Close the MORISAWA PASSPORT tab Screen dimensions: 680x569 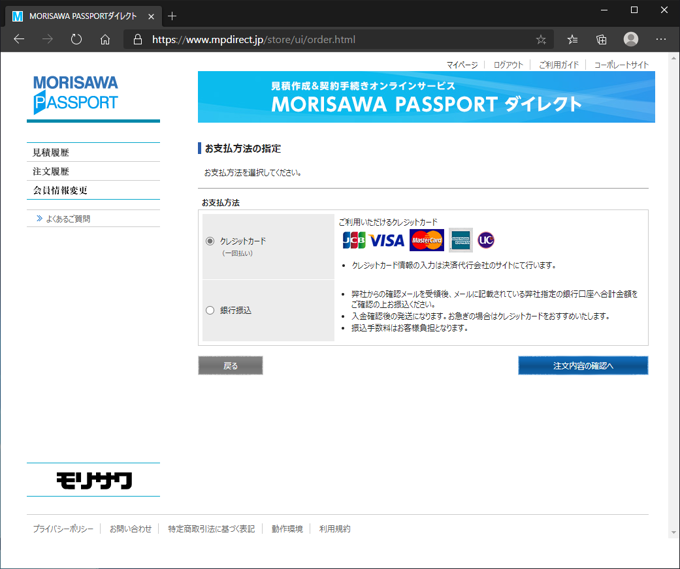[151, 16]
